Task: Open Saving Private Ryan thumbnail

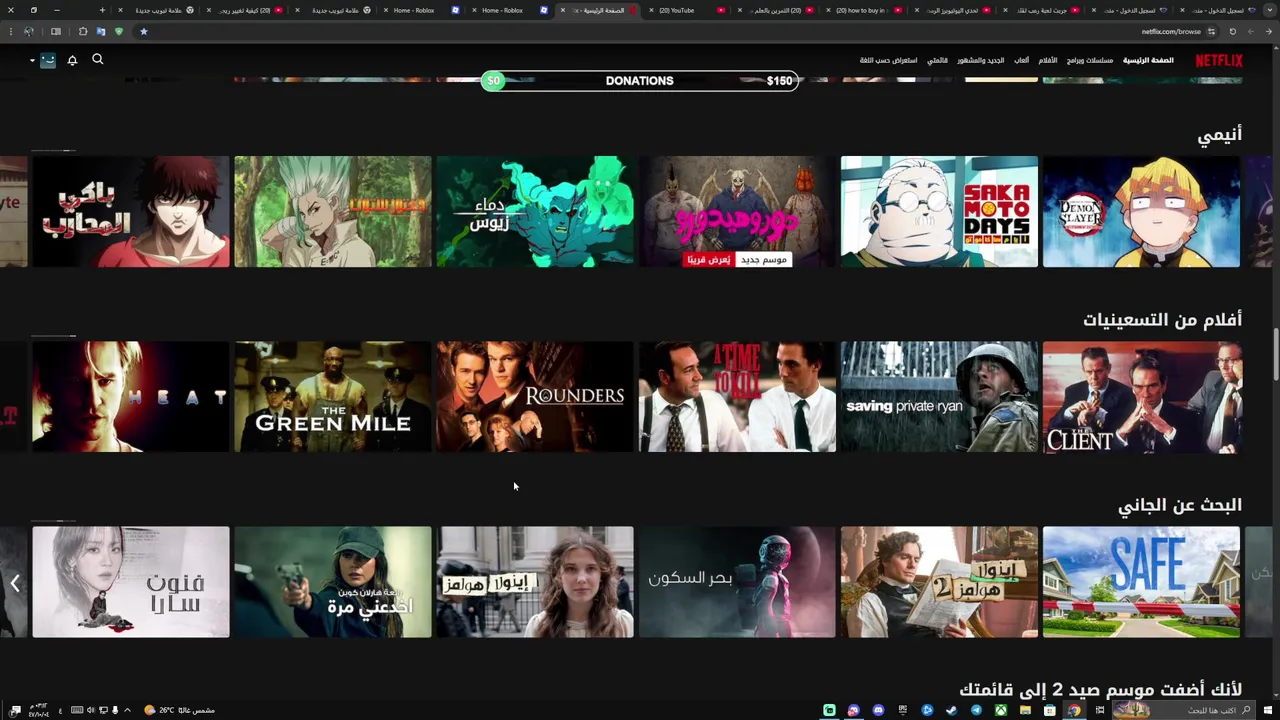Action: [x=939, y=397]
